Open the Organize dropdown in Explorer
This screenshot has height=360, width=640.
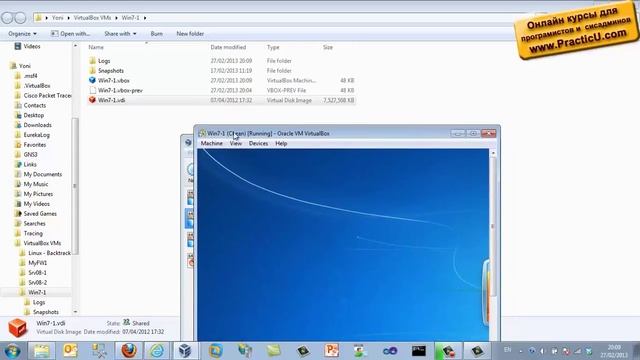pyautogui.click(x=22, y=34)
